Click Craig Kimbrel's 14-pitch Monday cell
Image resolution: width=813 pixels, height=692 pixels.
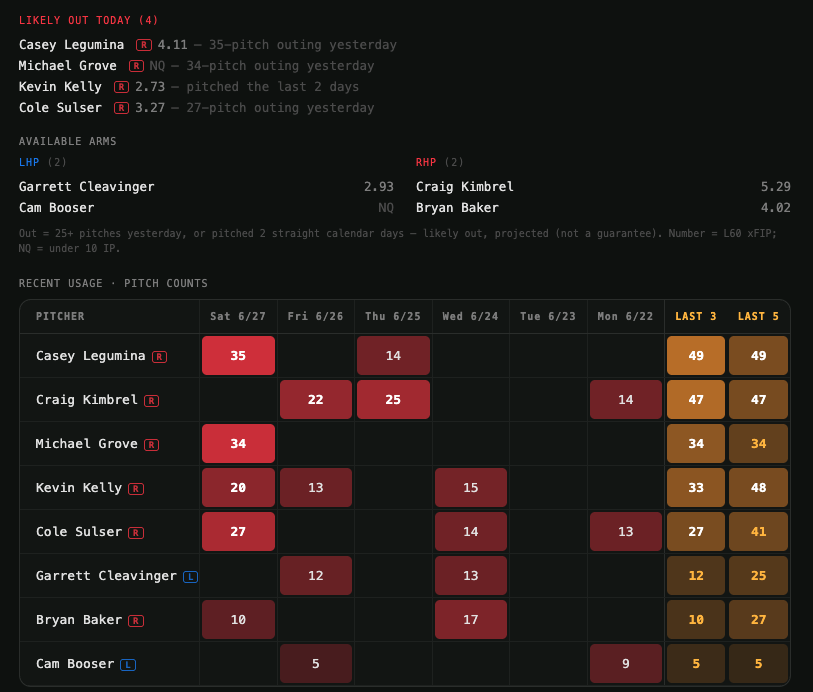click(x=626, y=400)
